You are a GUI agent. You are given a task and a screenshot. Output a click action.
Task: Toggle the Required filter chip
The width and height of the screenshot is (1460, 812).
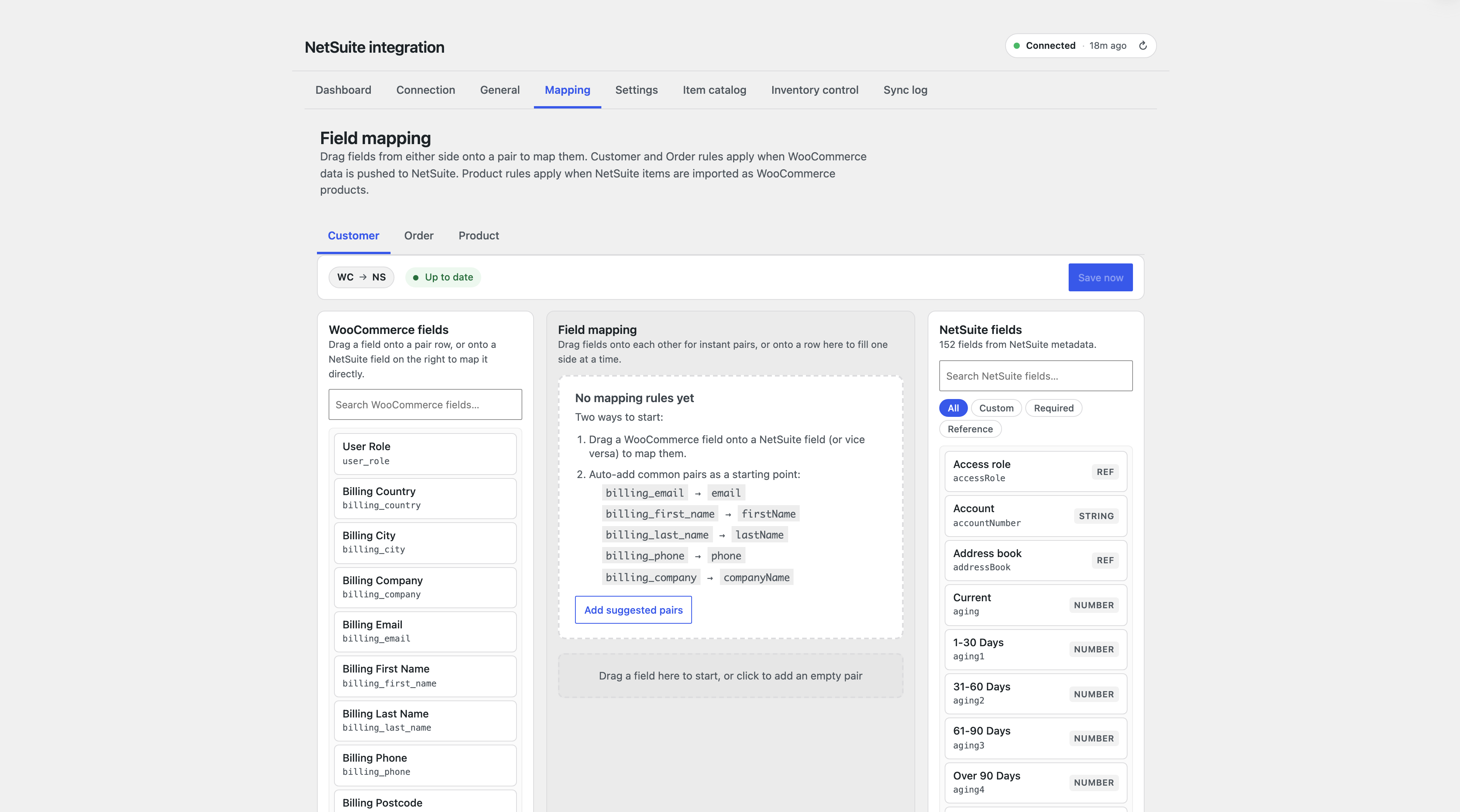(1053, 408)
